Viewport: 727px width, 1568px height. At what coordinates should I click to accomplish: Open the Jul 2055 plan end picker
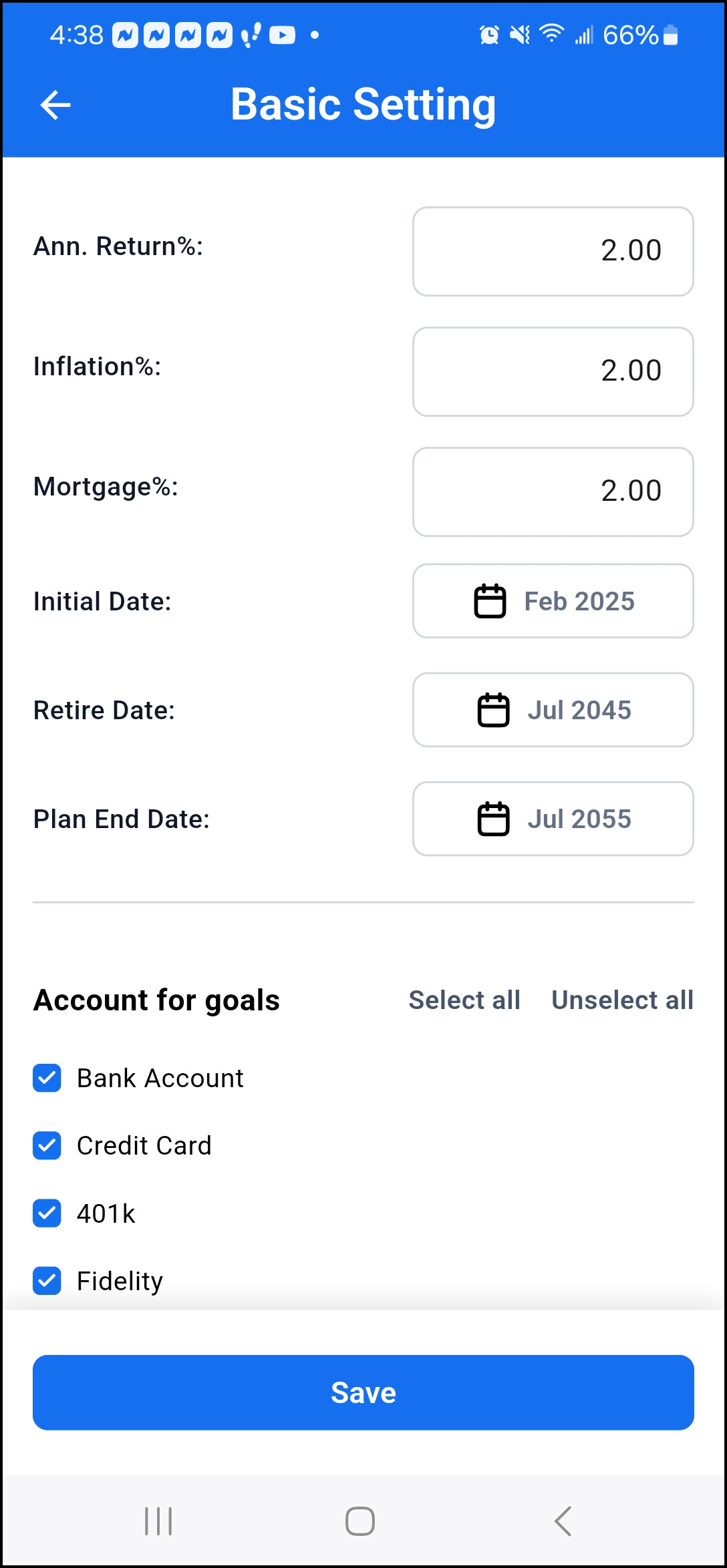coord(553,819)
